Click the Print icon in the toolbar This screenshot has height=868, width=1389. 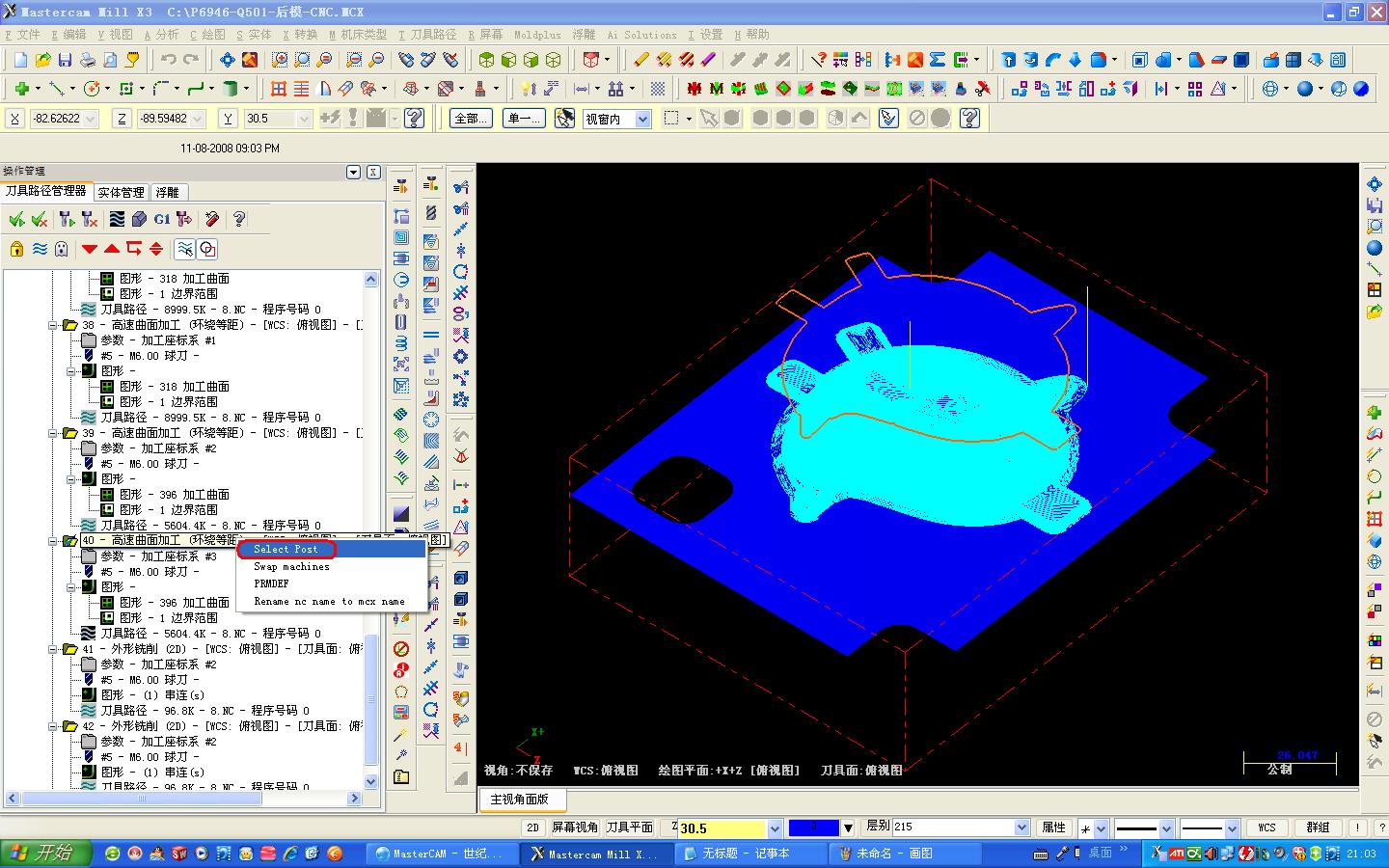click(x=88, y=60)
